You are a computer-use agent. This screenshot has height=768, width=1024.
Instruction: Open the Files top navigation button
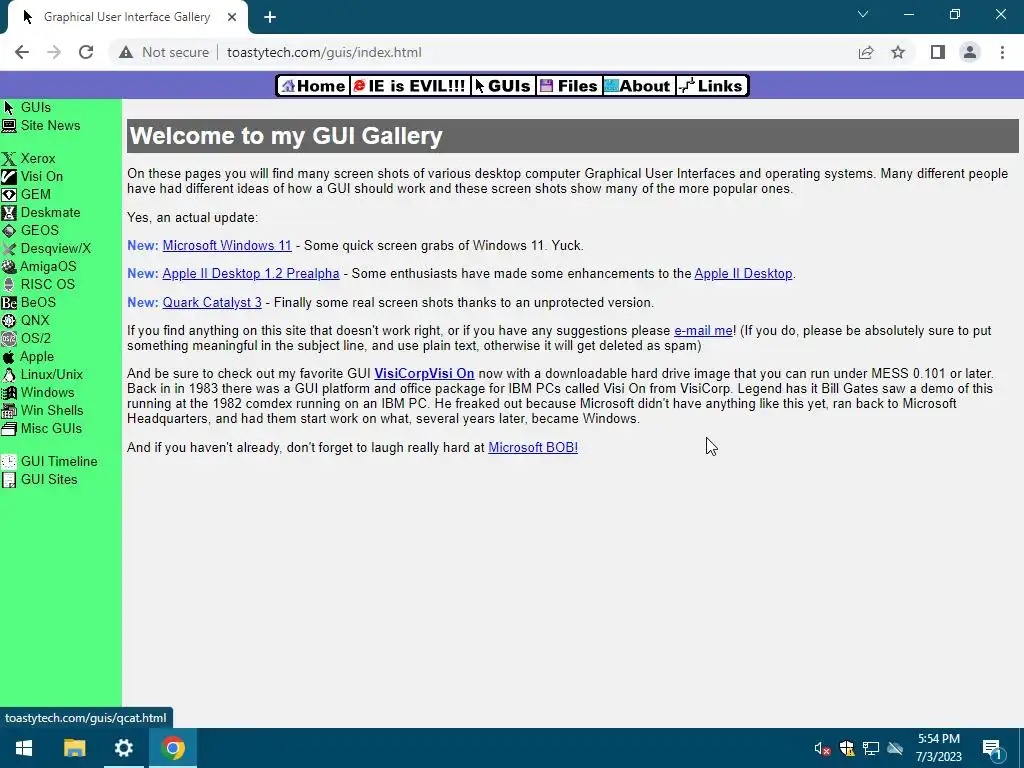(569, 86)
